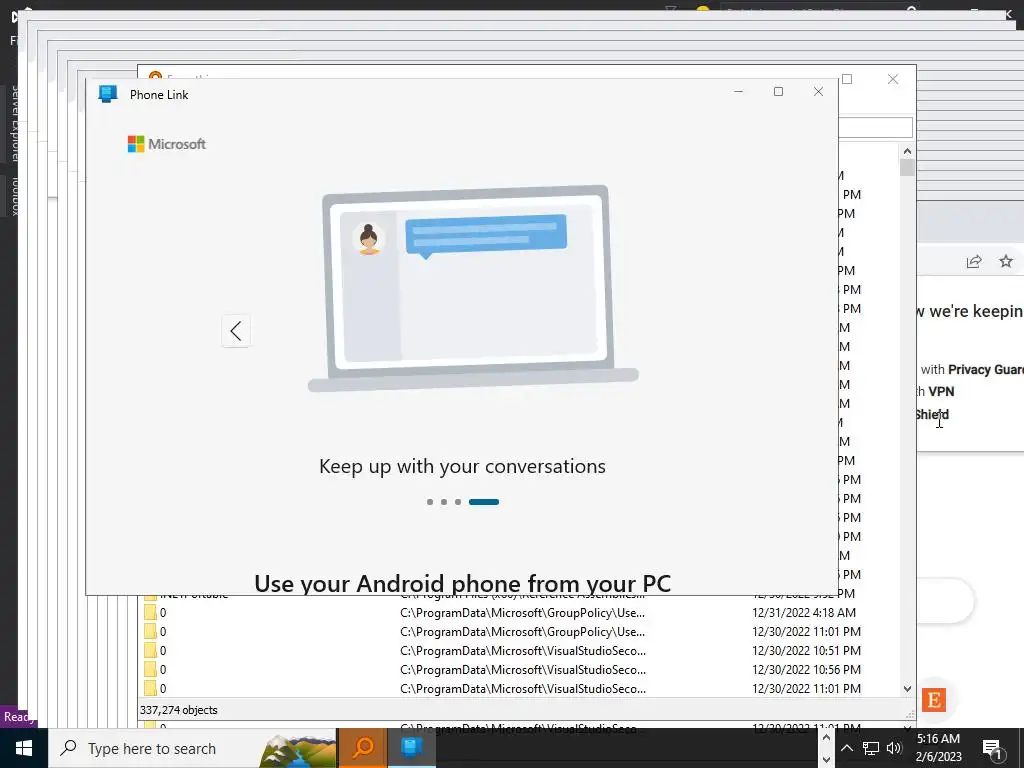Click the search highlights landscape image

pyautogui.click(x=297, y=749)
